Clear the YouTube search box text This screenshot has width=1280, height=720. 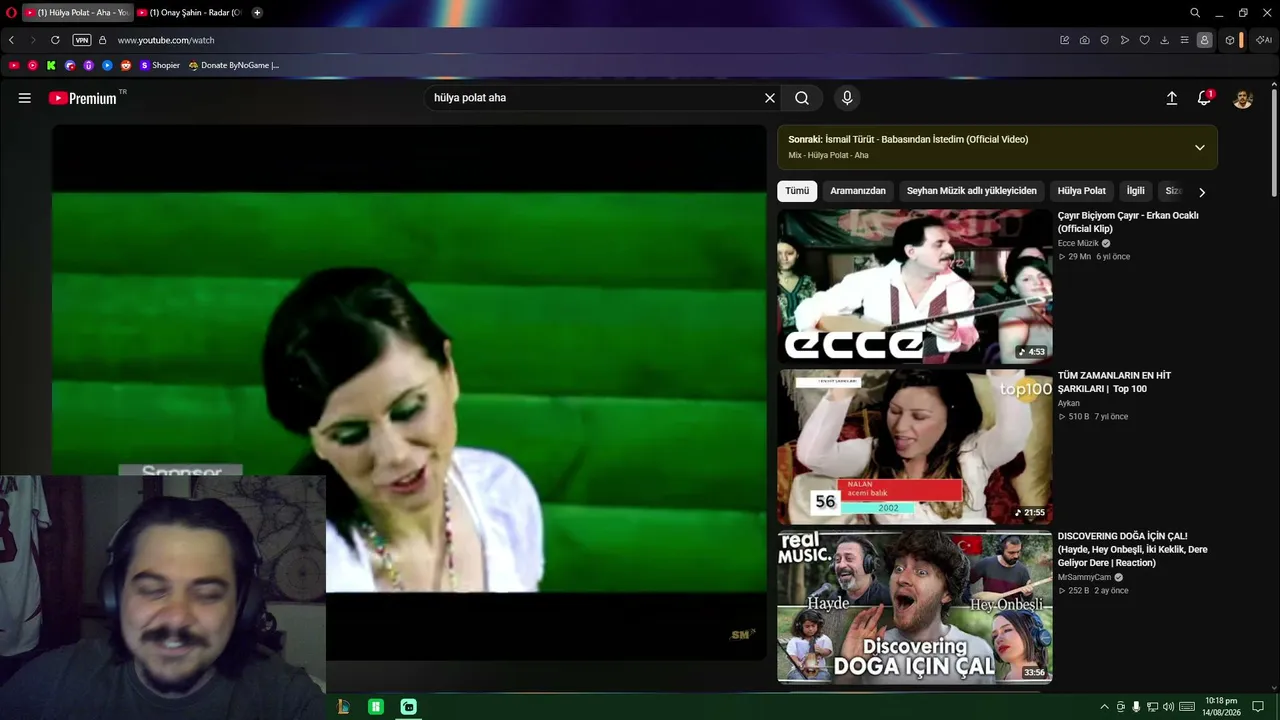(x=770, y=98)
